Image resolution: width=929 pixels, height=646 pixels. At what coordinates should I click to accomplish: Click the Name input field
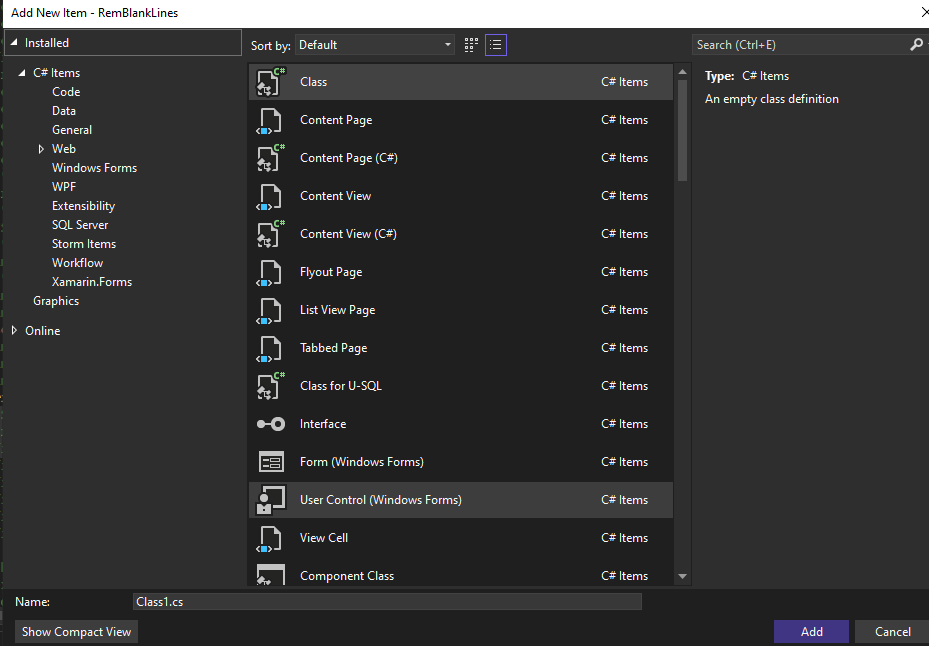click(x=387, y=602)
